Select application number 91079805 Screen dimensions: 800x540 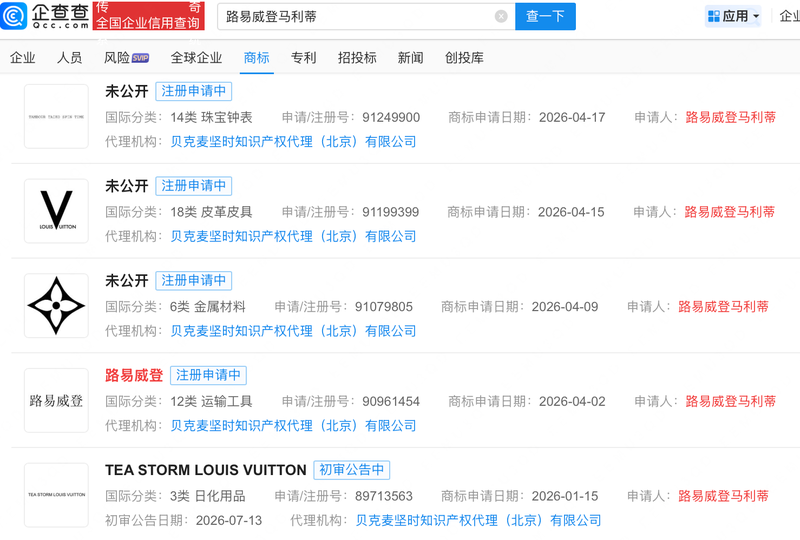coord(384,307)
